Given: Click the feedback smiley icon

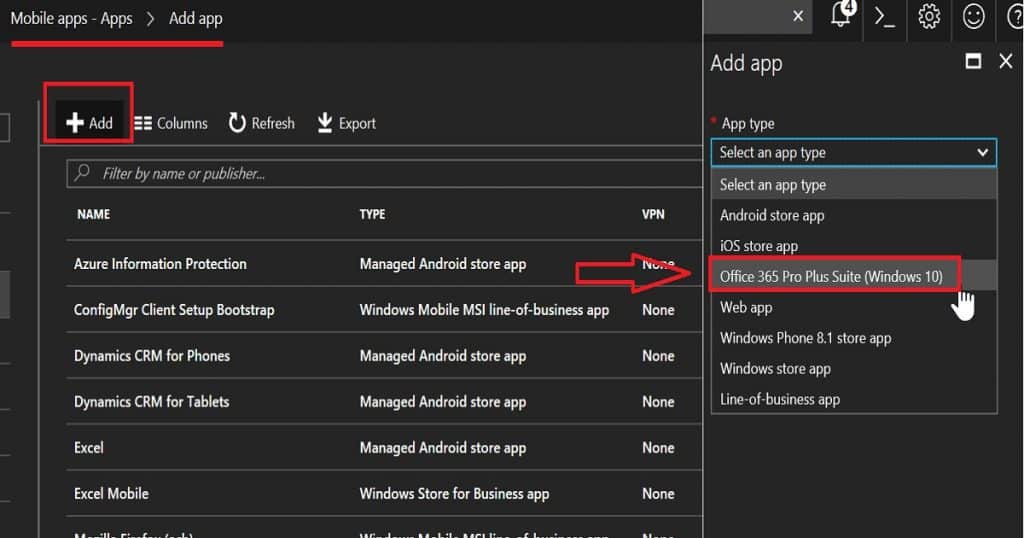Looking at the screenshot, I should coord(973,16).
